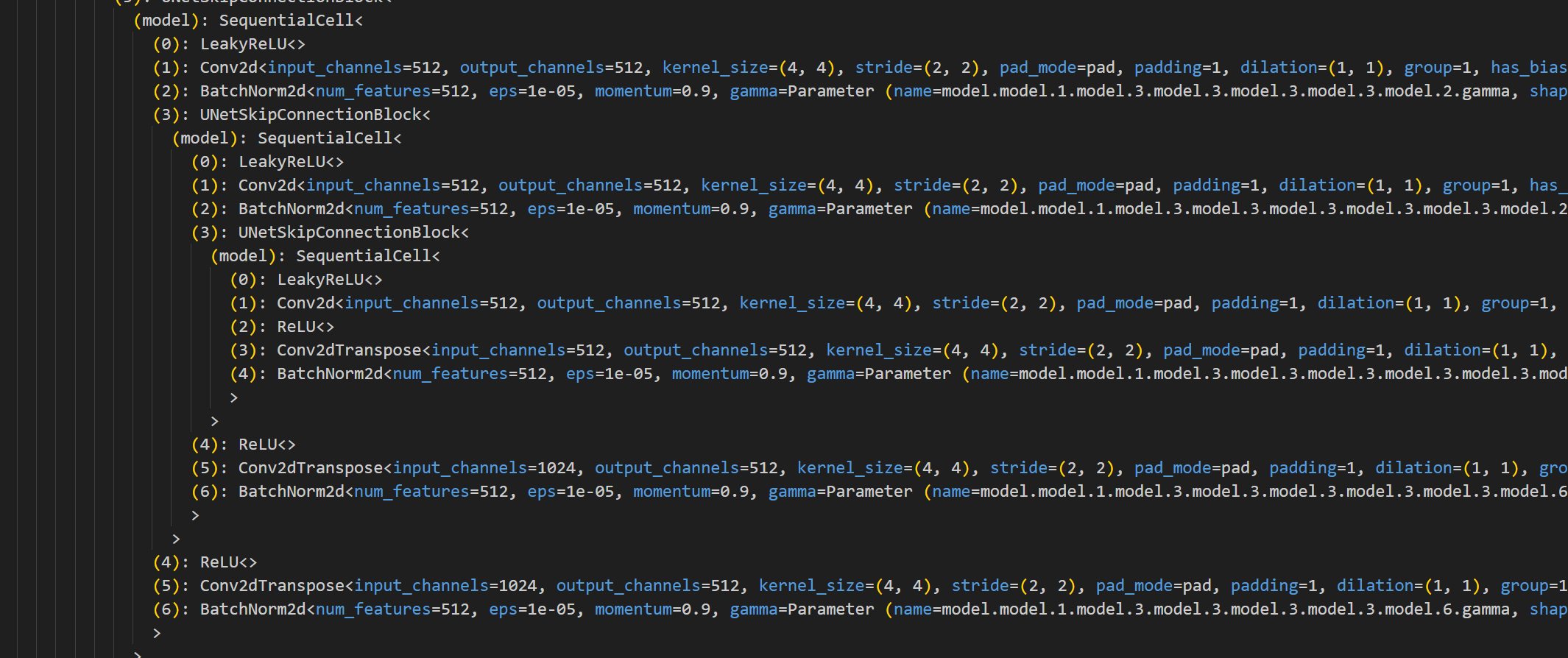Click '(4): BatchNorm2d' label text
The height and width of the screenshot is (658, 1568).
[x=306, y=373]
